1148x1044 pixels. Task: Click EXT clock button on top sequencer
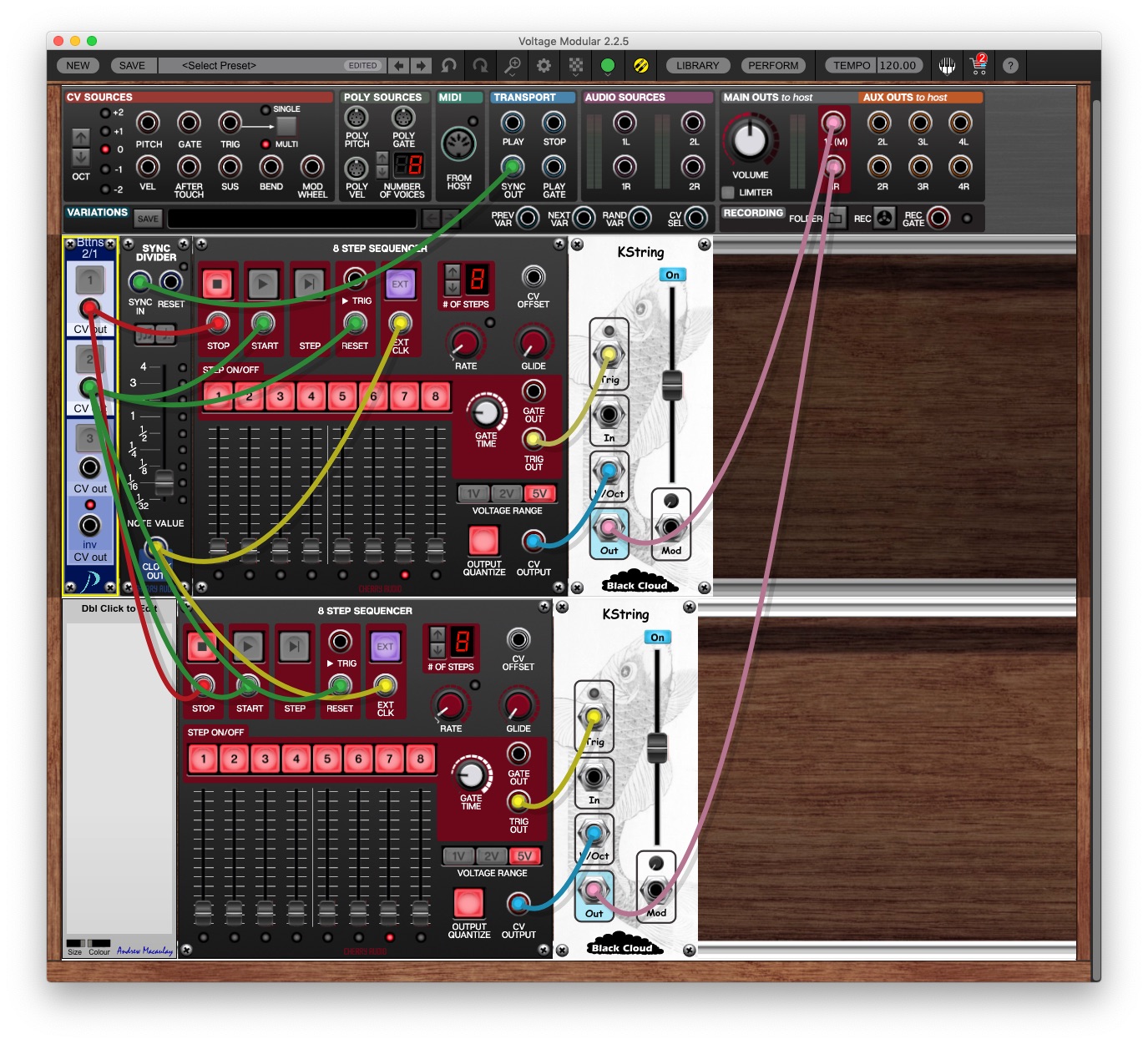point(400,284)
